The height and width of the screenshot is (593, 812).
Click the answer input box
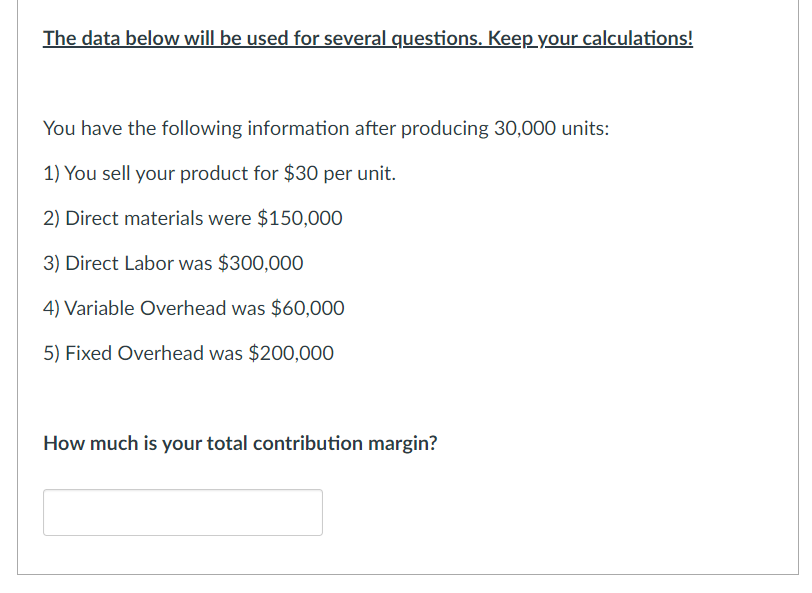coord(182,512)
